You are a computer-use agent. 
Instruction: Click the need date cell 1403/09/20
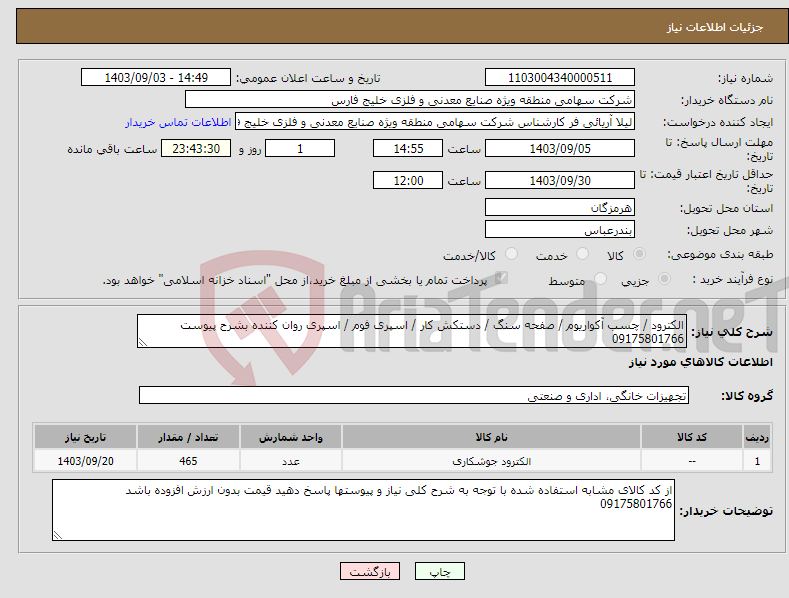[86, 461]
